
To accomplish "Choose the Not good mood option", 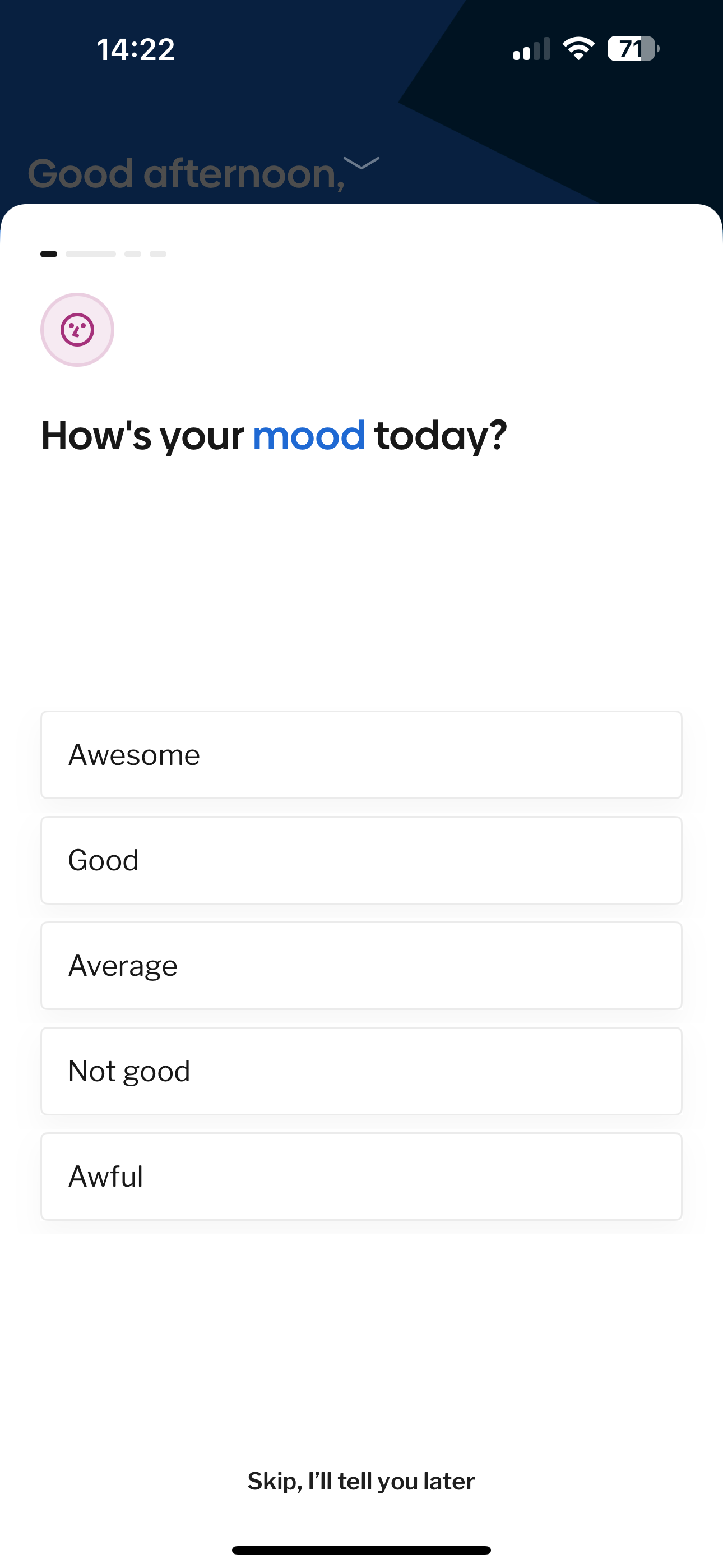I will 361,1071.
